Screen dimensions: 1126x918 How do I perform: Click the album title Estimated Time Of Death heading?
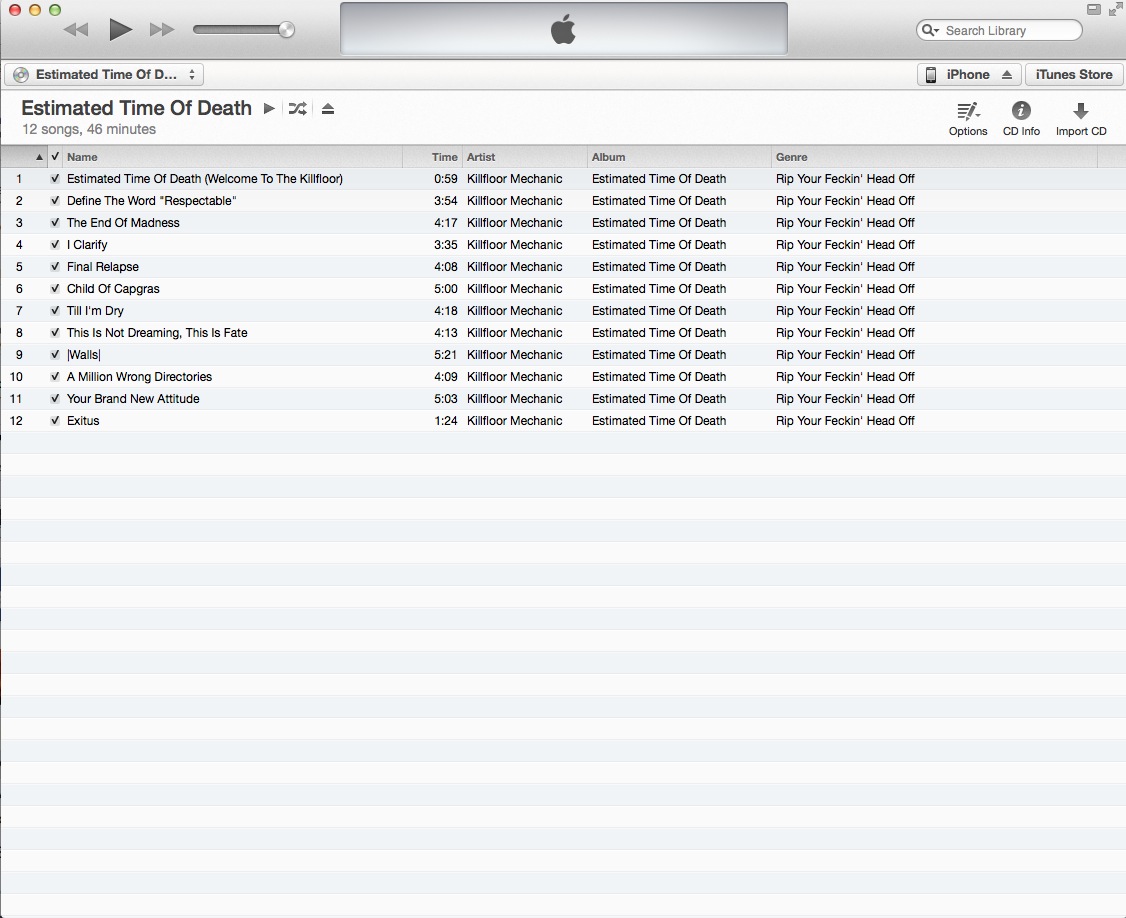(x=136, y=108)
